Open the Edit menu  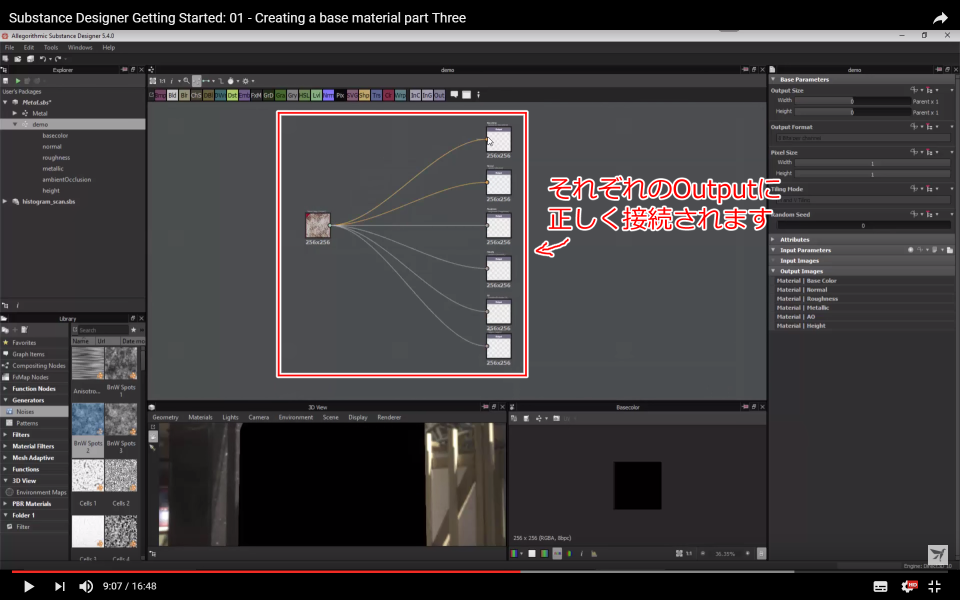(x=29, y=47)
